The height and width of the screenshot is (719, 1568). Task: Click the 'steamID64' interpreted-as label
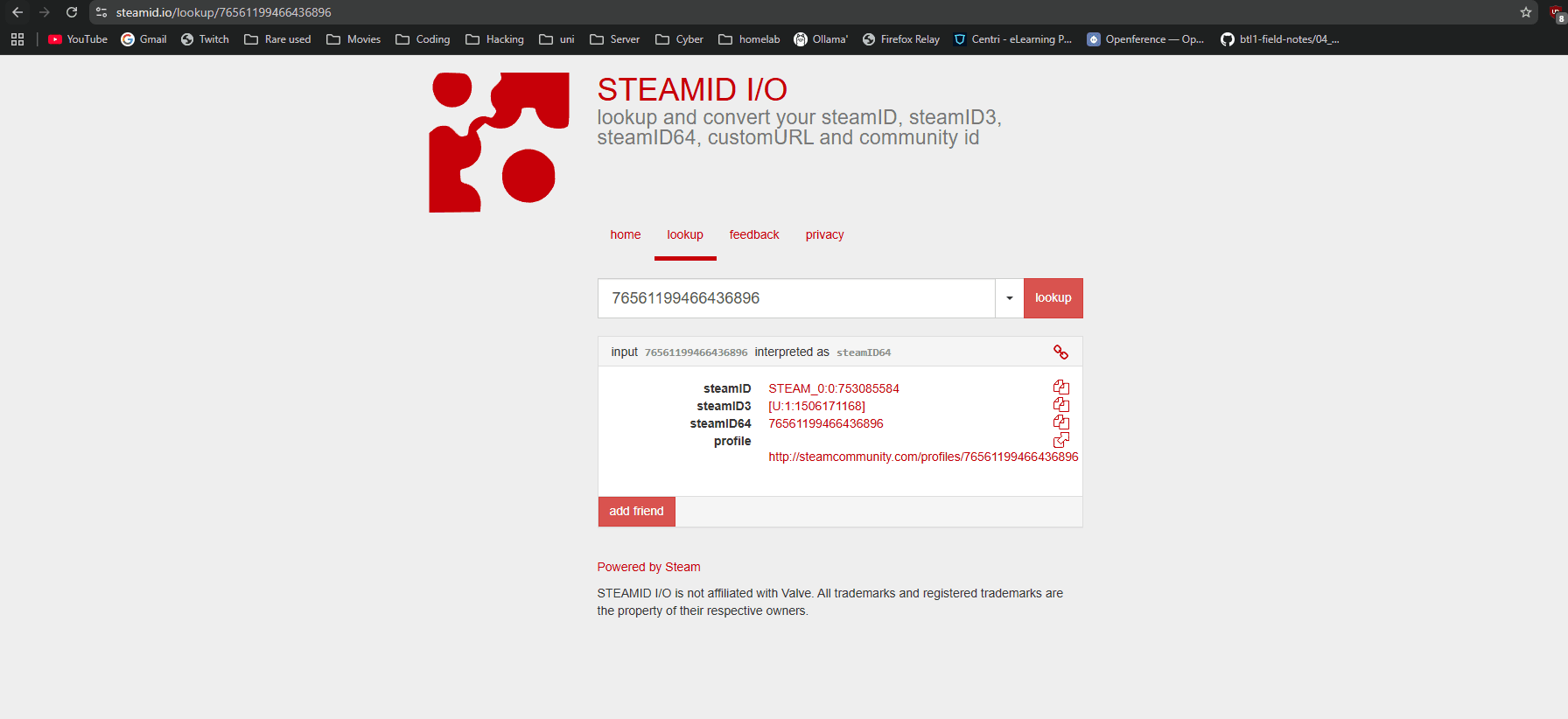click(x=864, y=353)
